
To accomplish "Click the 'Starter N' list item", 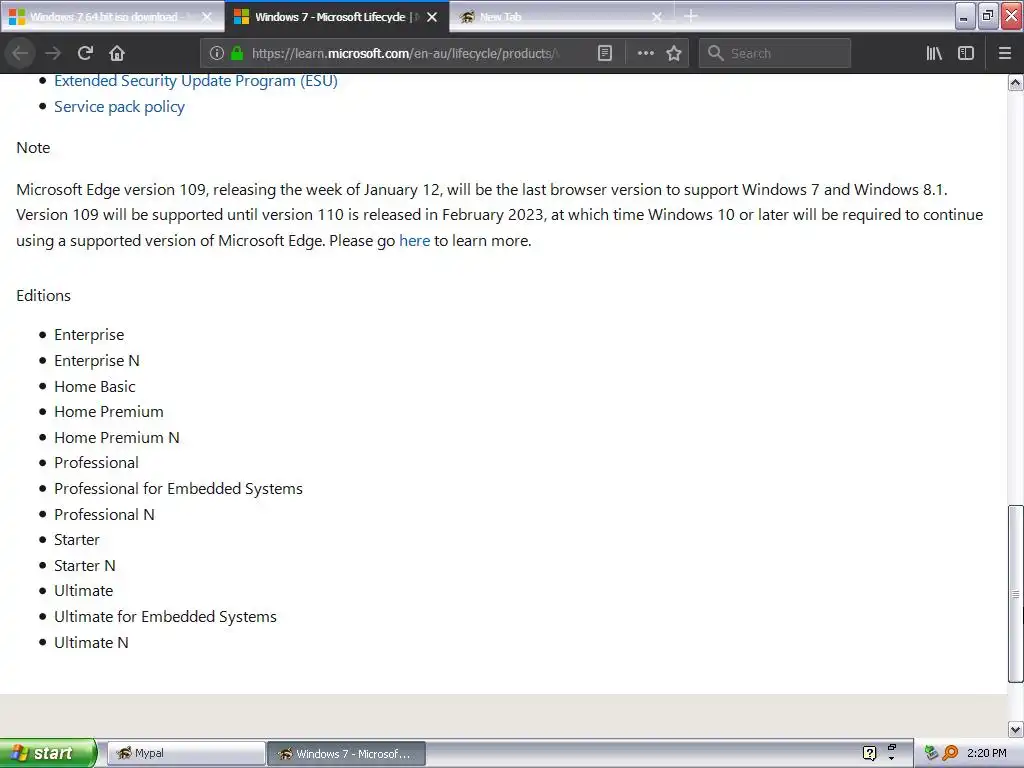I will click(x=85, y=566).
